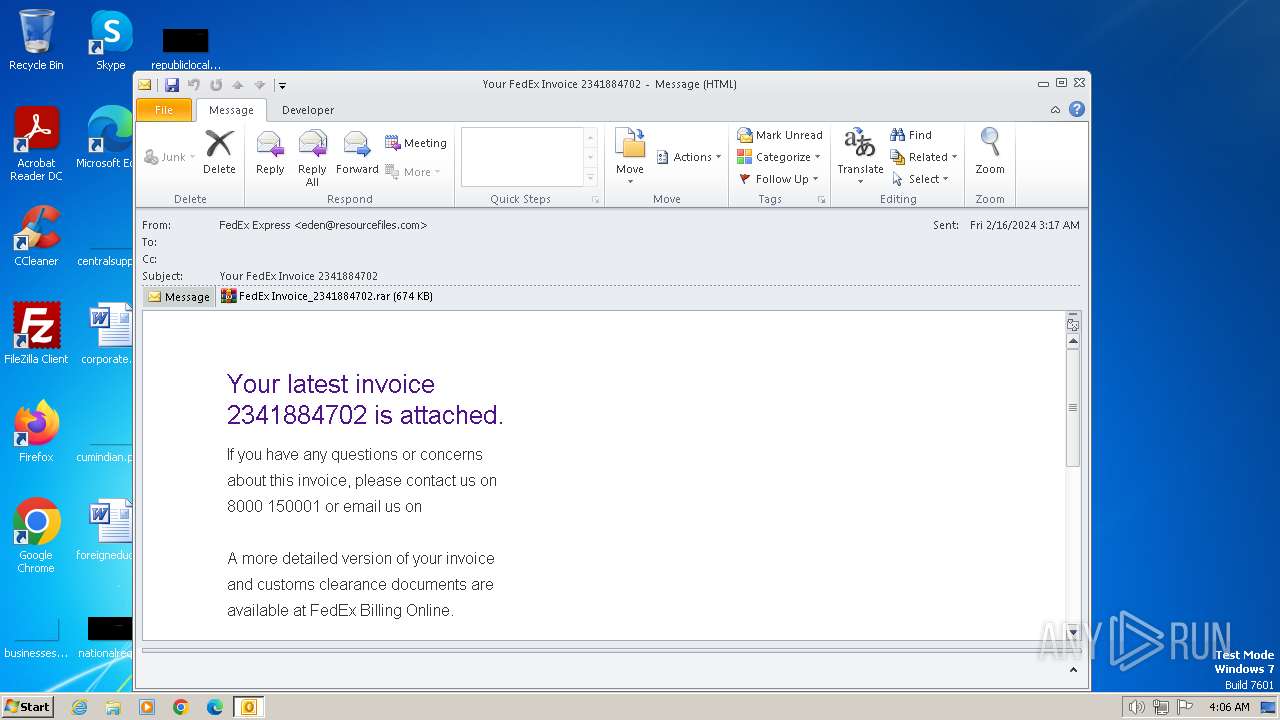Screen dimensions: 1280x720
Task: Click the message scrollbar up arrow
Action: [1073, 341]
